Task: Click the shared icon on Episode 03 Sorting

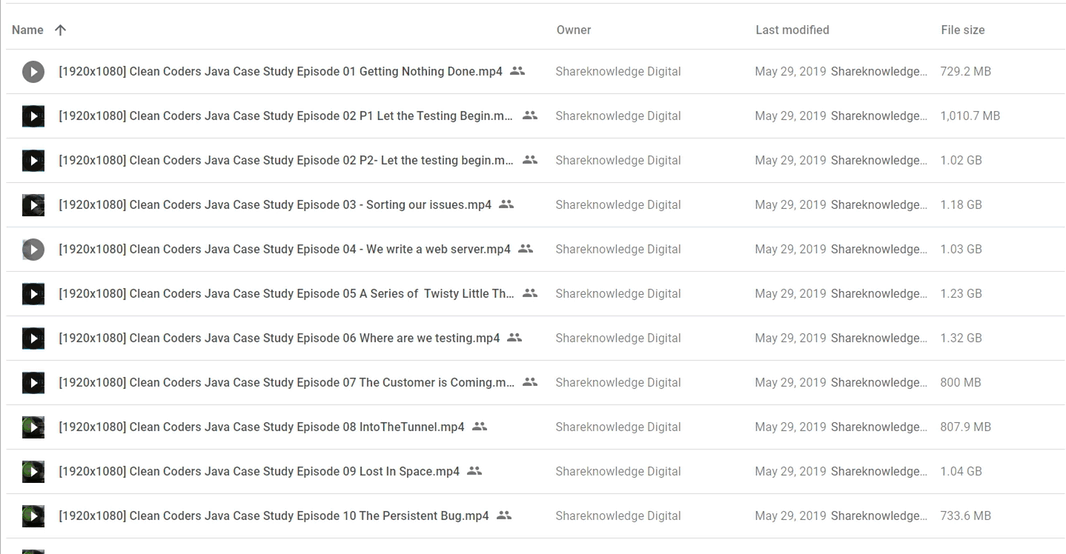Action: point(506,204)
